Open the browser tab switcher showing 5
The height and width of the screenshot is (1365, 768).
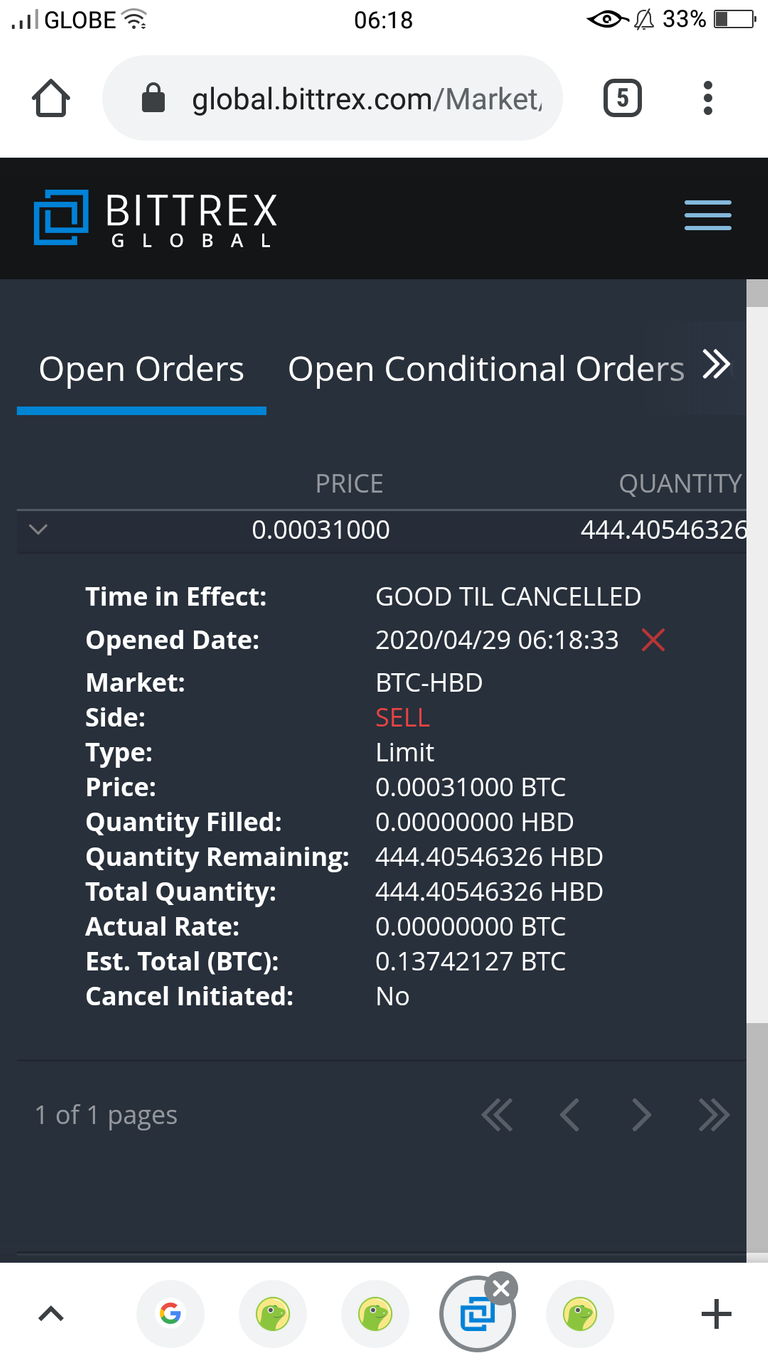tap(622, 98)
